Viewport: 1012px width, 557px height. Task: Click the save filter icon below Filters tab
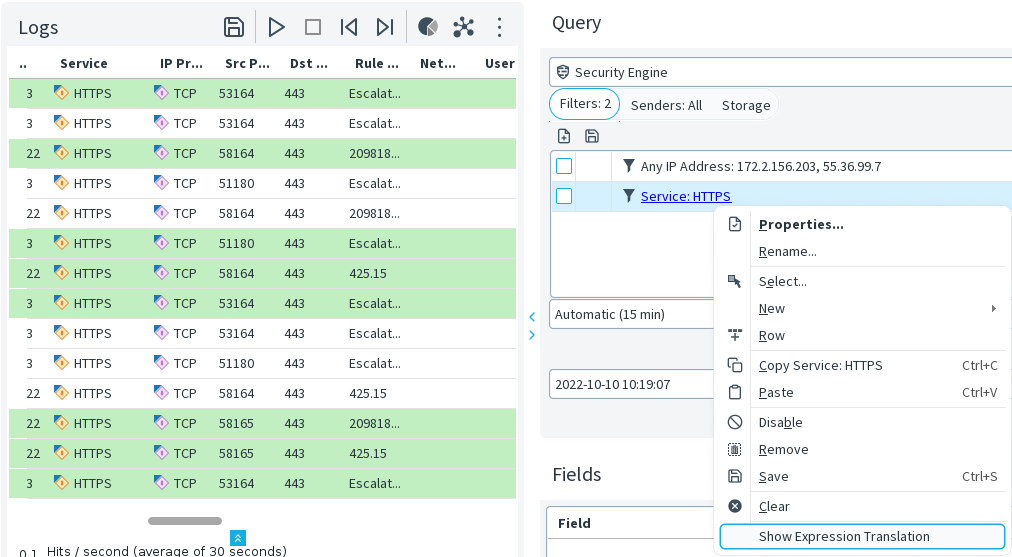592,136
